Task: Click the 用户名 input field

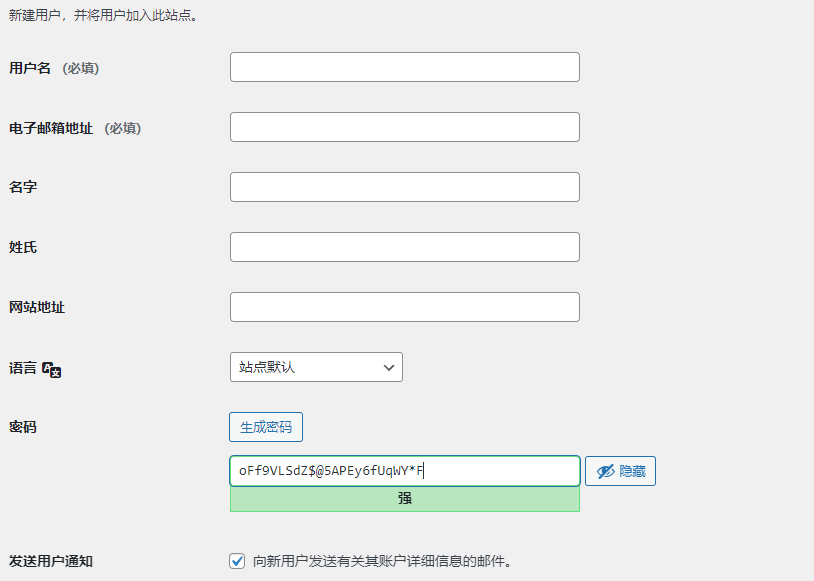Action: coord(404,67)
